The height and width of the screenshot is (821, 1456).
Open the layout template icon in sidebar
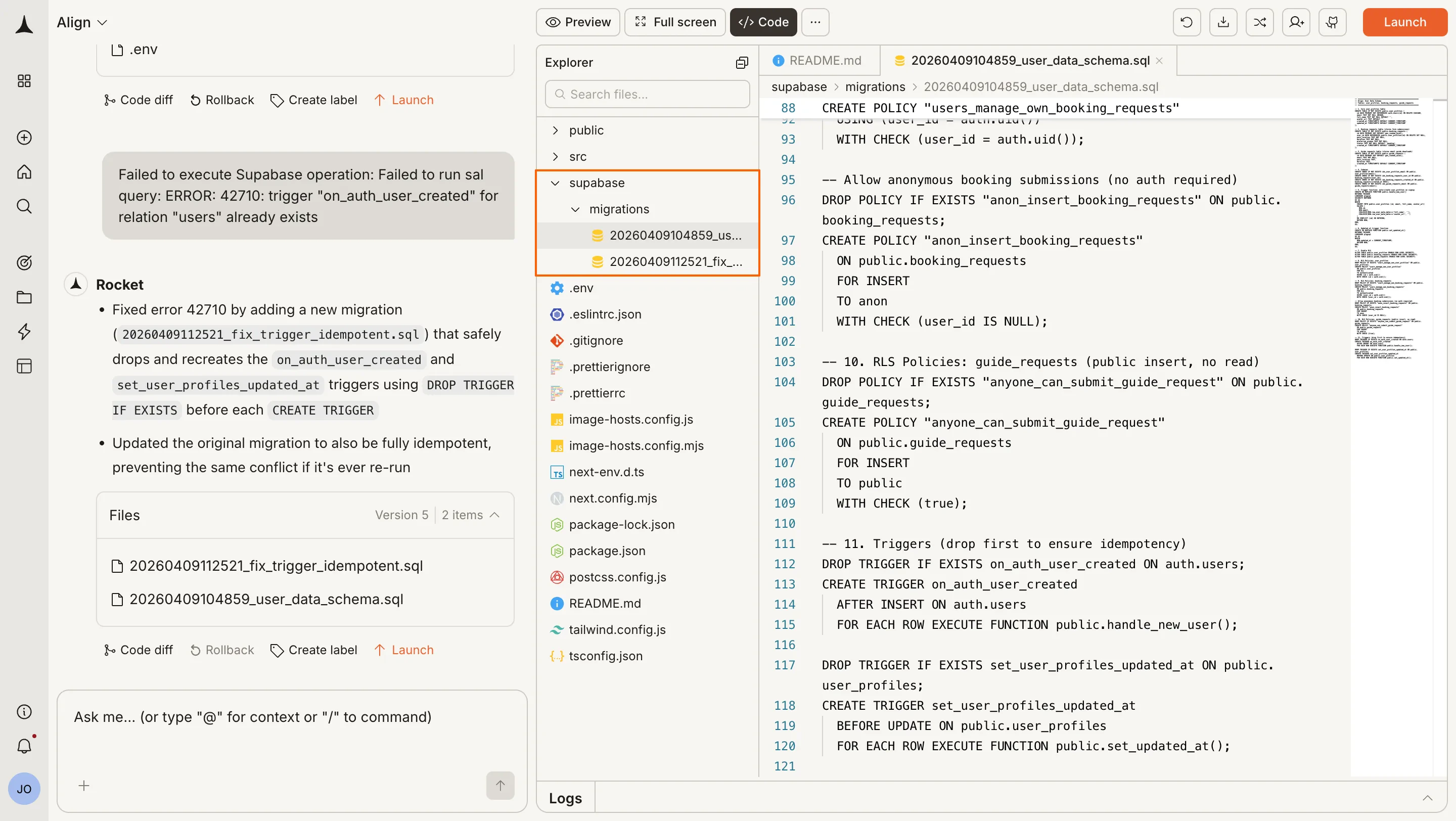[24, 366]
